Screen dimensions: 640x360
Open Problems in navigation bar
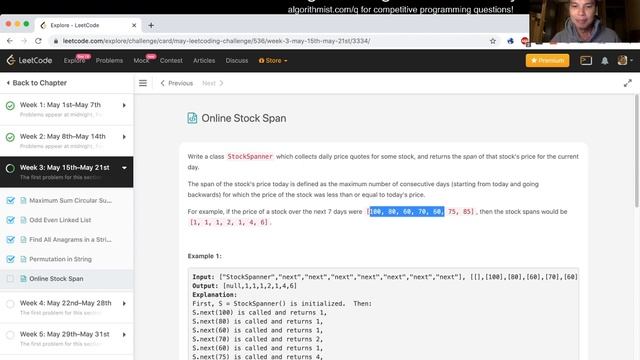click(109, 60)
